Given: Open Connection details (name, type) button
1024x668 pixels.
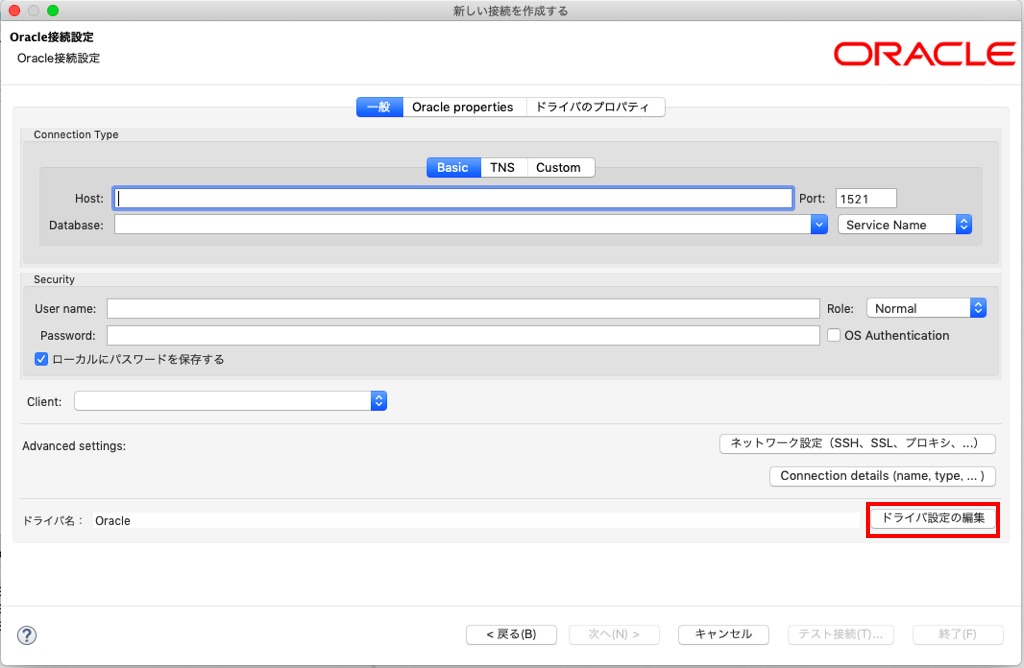Looking at the screenshot, I should click(882, 476).
